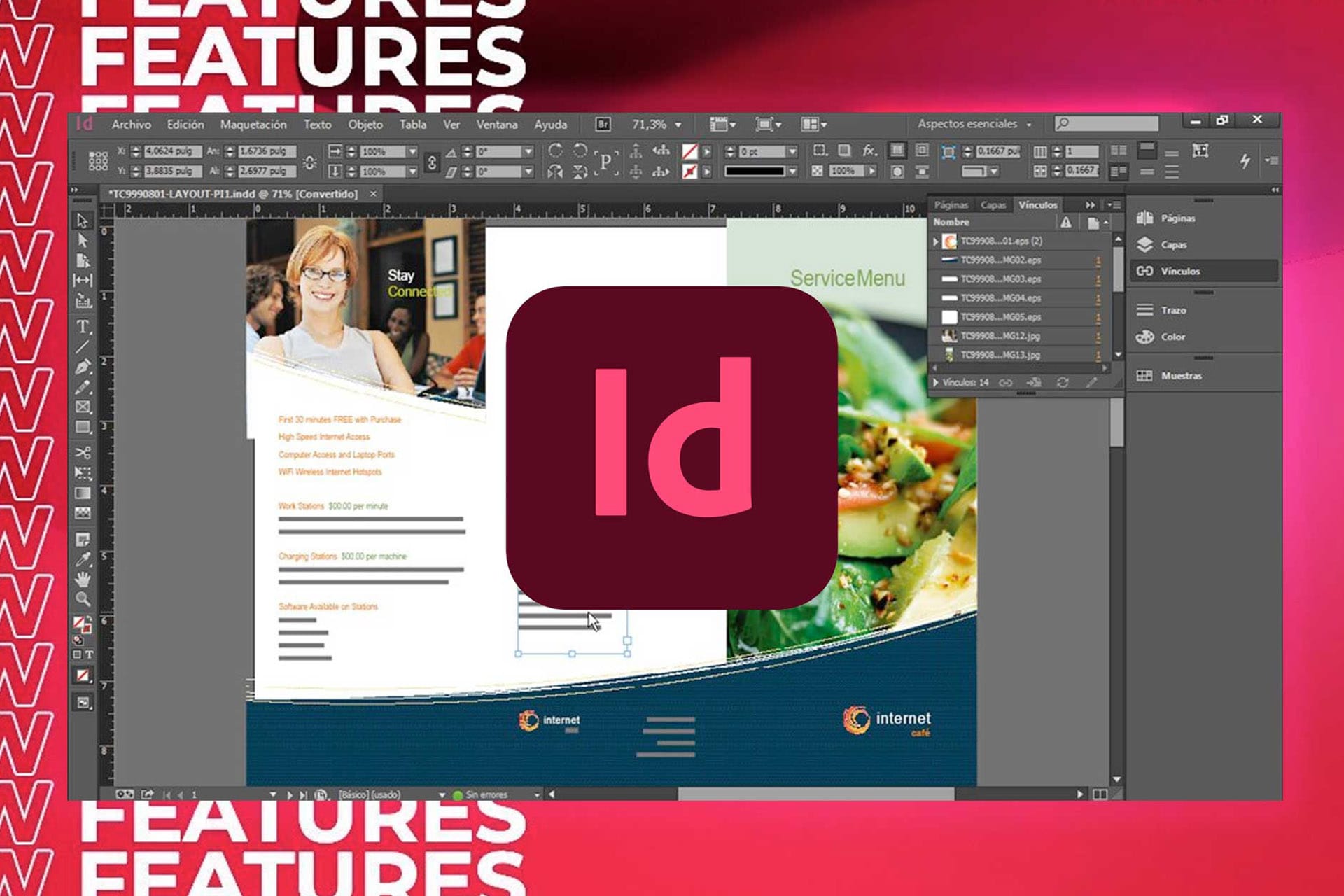
Task: Open the Aspectos esenciales workspace dropdown
Action: pos(974,124)
